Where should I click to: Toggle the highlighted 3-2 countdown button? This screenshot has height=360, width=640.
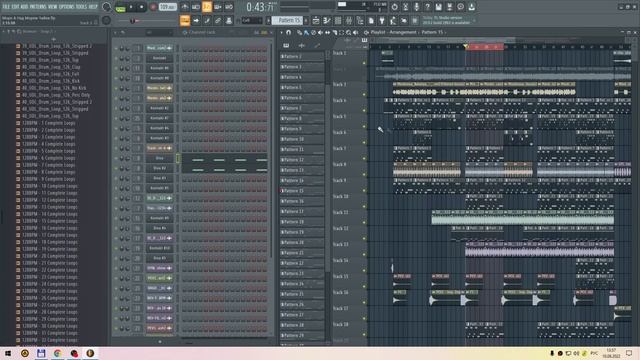(207, 7)
